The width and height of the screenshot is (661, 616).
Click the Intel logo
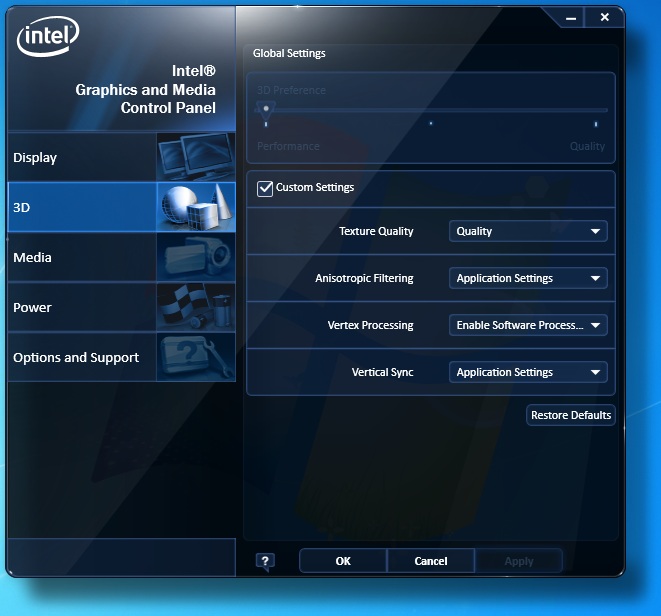[x=48, y=36]
